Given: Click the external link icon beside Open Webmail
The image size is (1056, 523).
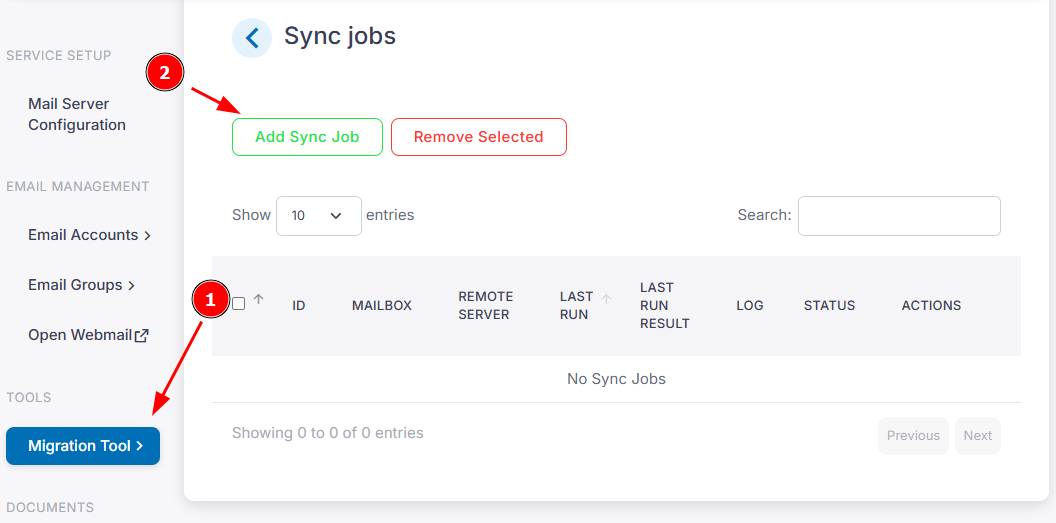Looking at the screenshot, I should pos(141,335).
